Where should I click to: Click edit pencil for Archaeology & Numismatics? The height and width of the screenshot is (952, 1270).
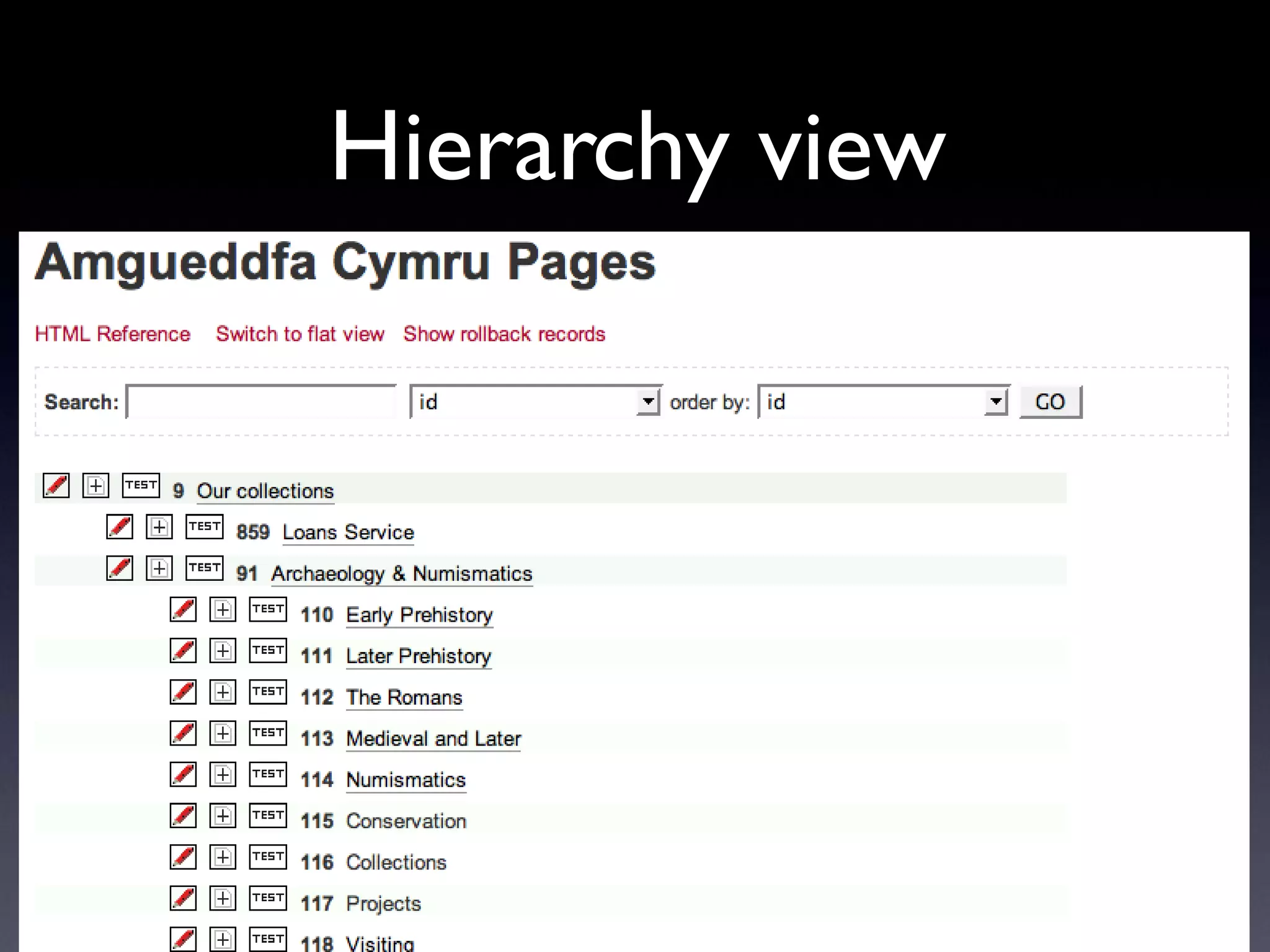pyautogui.click(x=120, y=568)
